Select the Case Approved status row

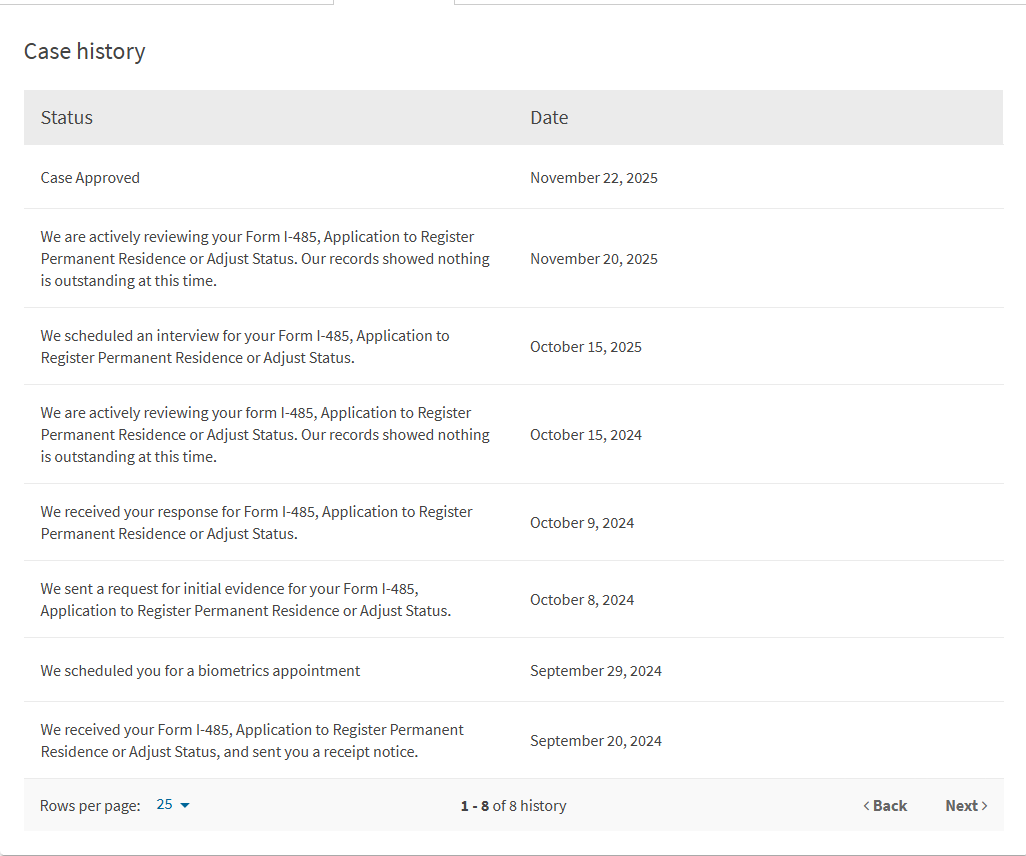pos(90,178)
